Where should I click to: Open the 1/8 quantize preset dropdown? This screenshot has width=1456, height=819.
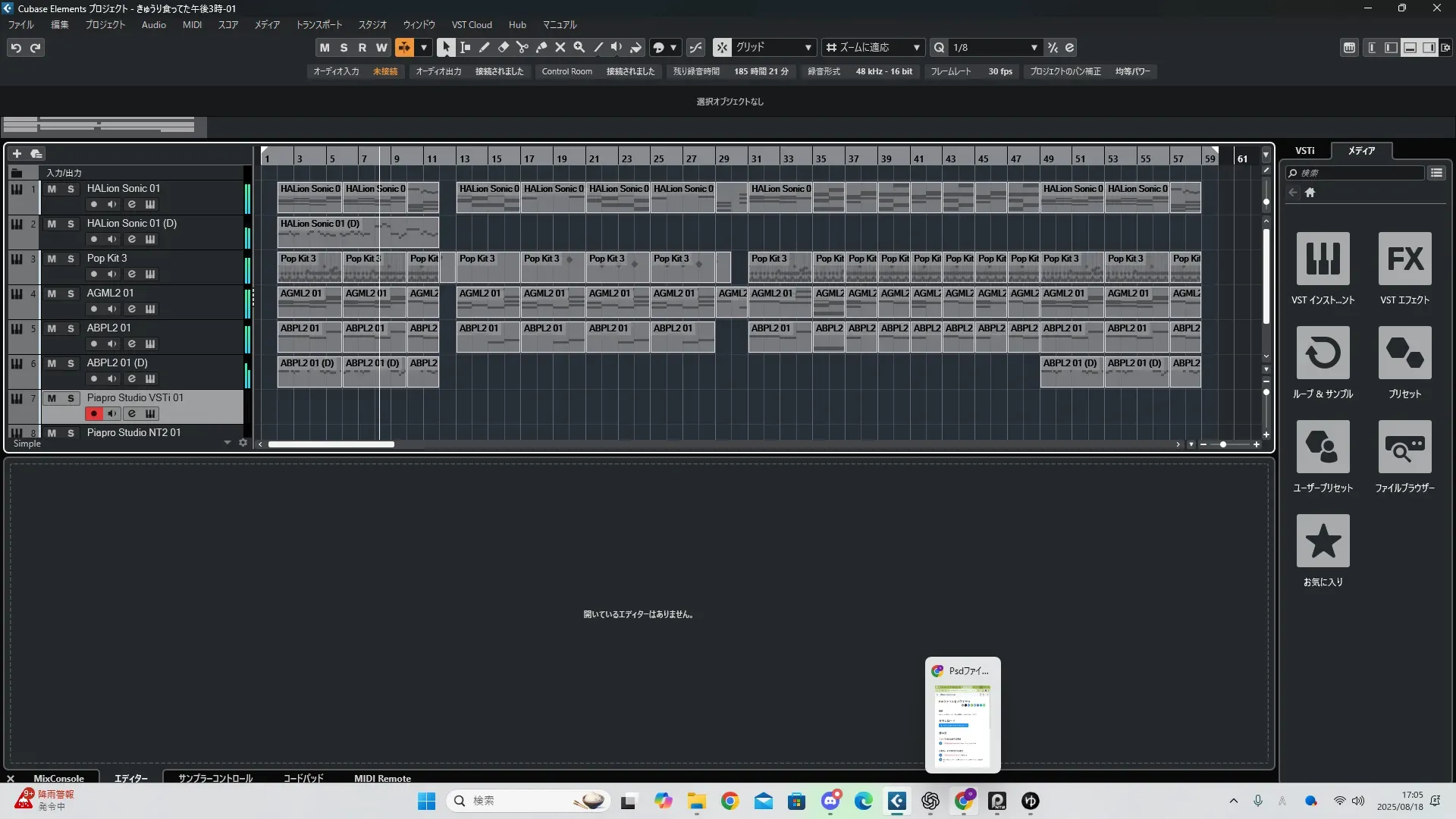[1034, 48]
